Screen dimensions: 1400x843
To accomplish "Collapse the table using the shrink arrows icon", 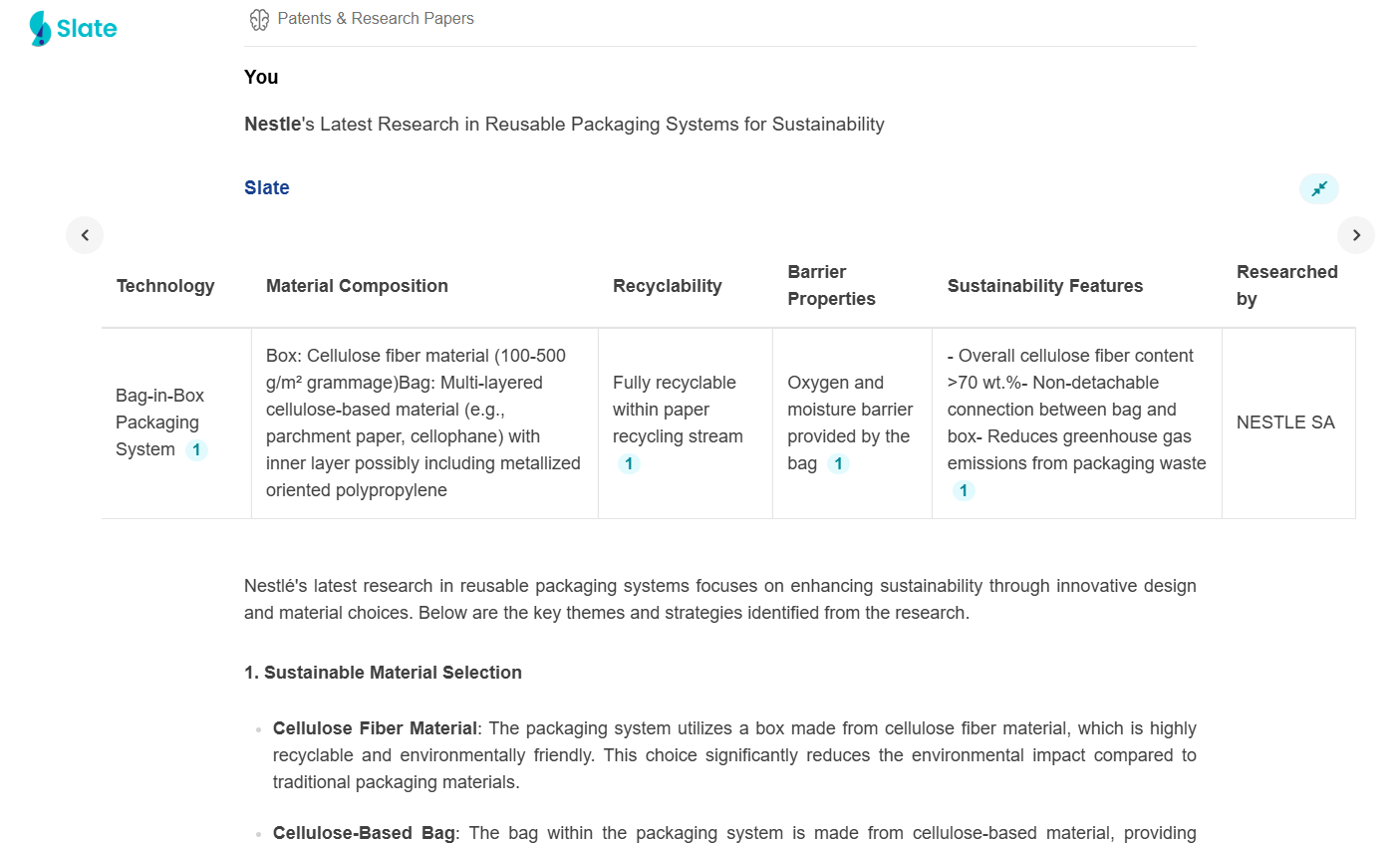I will pyautogui.click(x=1318, y=188).
